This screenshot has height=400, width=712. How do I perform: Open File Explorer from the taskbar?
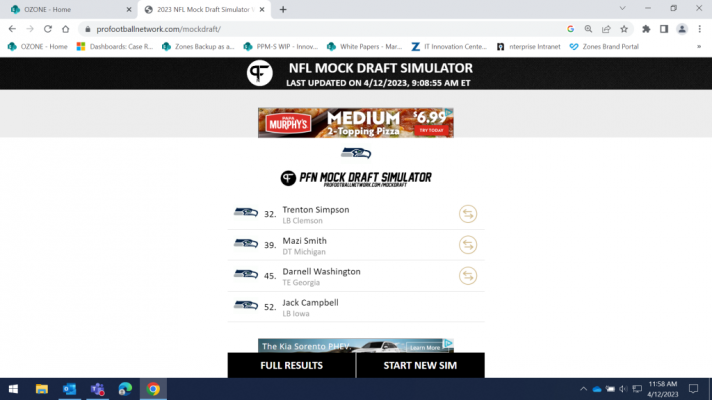pos(42,389)
